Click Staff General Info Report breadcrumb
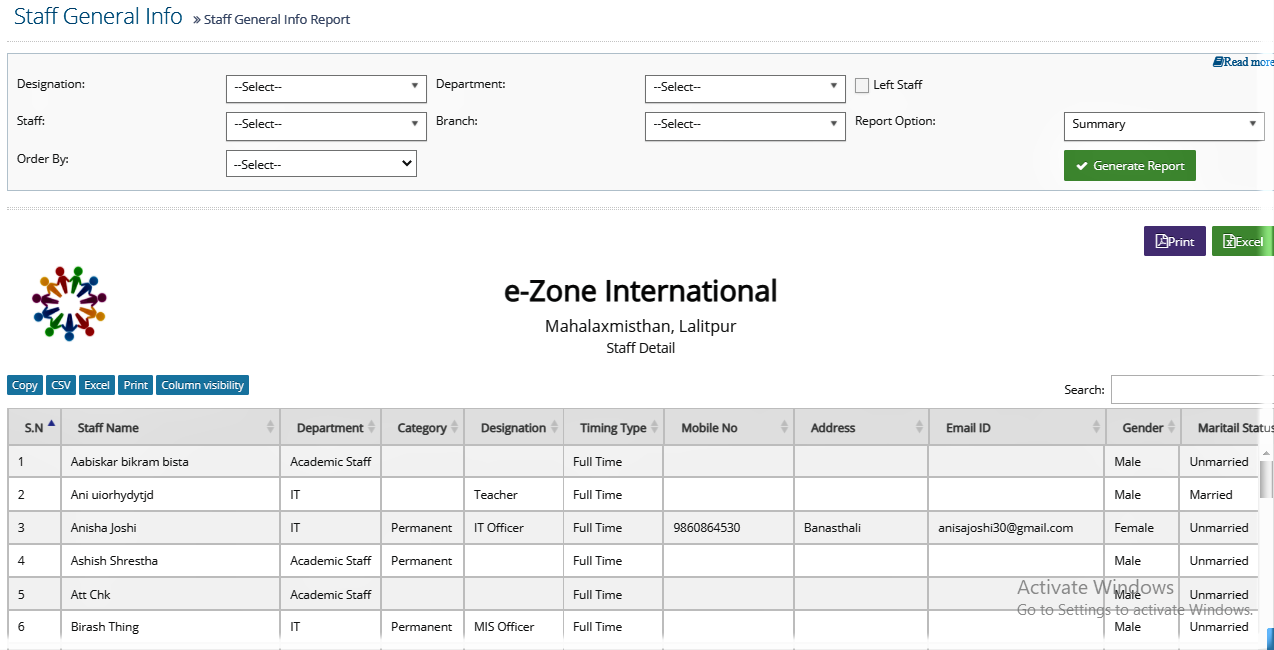The image size is (1274, 650). [x=277, y=20]
